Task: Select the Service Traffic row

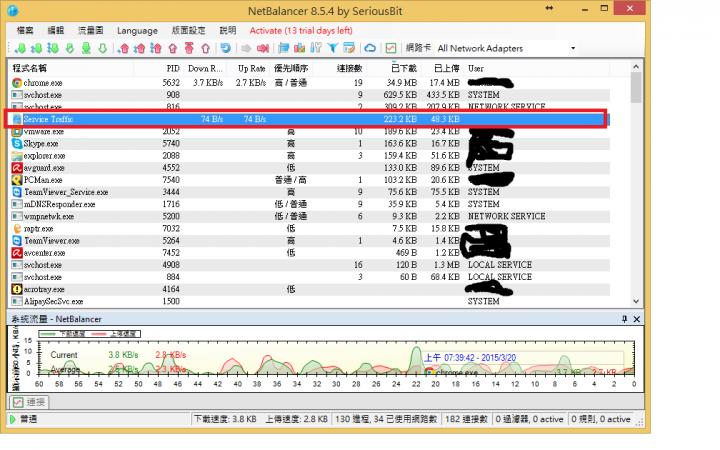Action: point(309,119)
